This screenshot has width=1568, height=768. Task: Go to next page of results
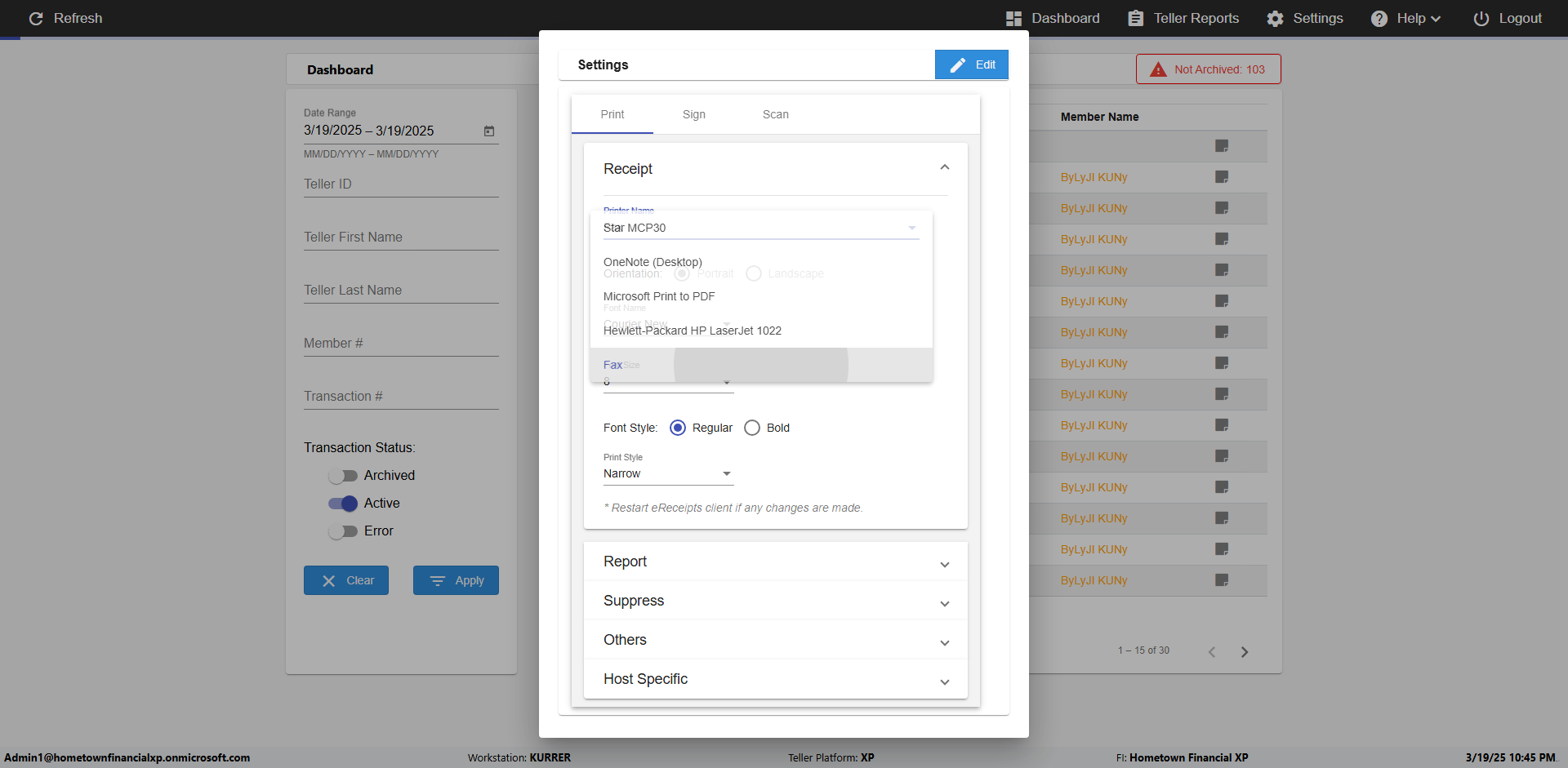pyautogui.click(x=1245, y=651)
